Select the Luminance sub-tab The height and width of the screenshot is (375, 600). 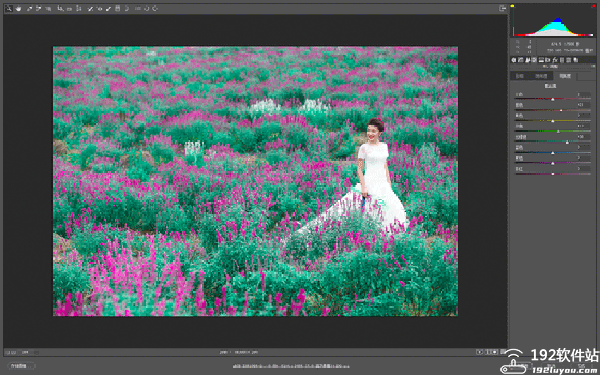[565, 76]
